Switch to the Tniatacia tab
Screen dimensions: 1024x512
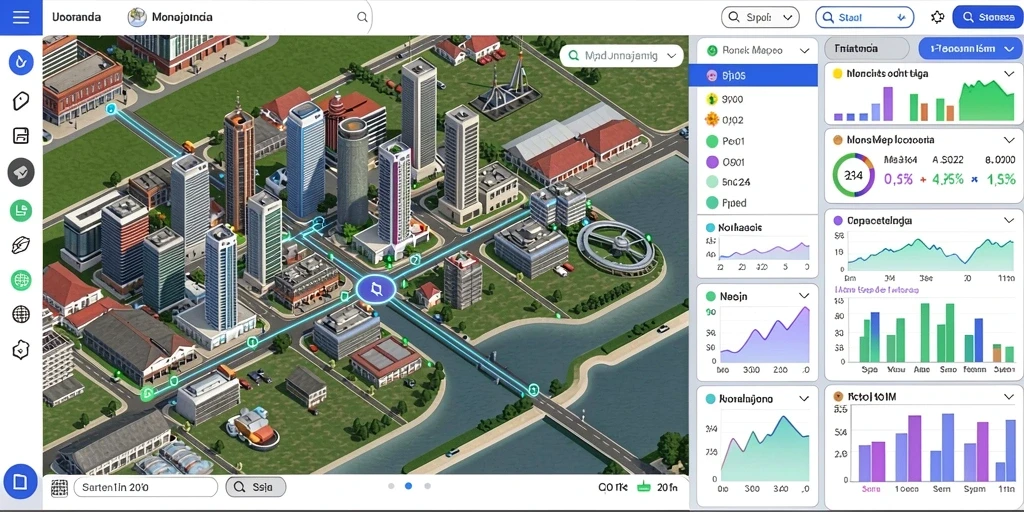tap(866, 48)
